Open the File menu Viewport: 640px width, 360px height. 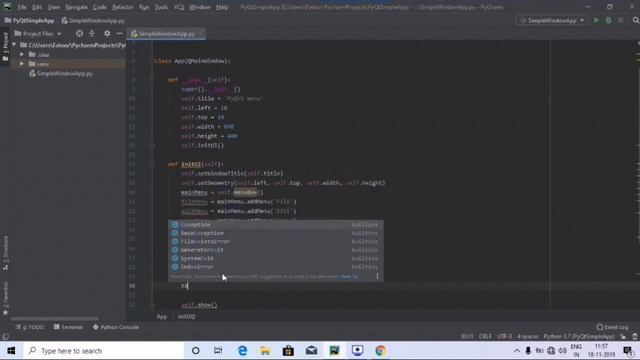(22, 7)
